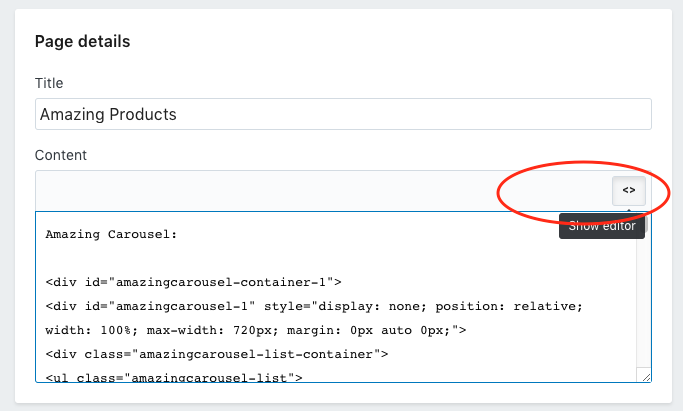Click the word Amazing in Title field
The height and width of the screenshot is (411, 683).
click(x=70, y=114)
